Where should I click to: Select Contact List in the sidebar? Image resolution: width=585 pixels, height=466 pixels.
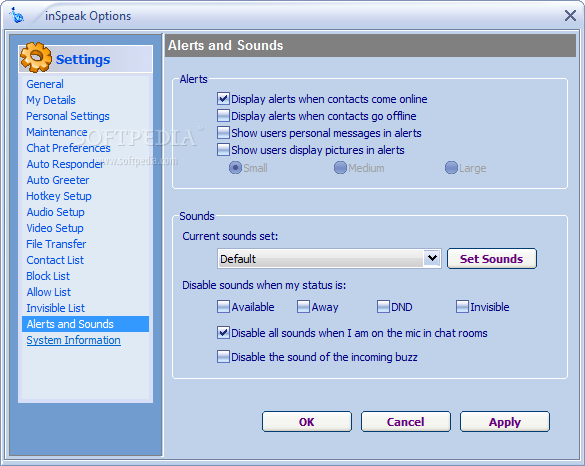pos(55,260)
